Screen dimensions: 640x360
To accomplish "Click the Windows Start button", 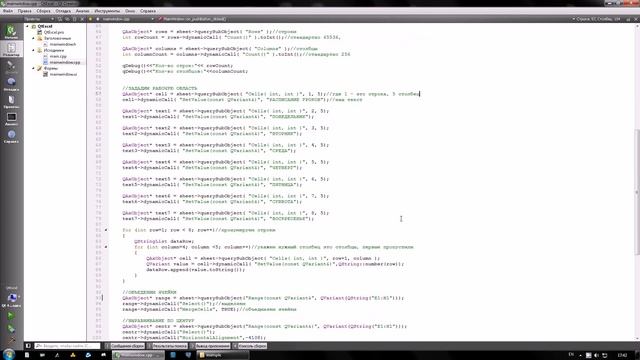I will click(x=9, y=354).
